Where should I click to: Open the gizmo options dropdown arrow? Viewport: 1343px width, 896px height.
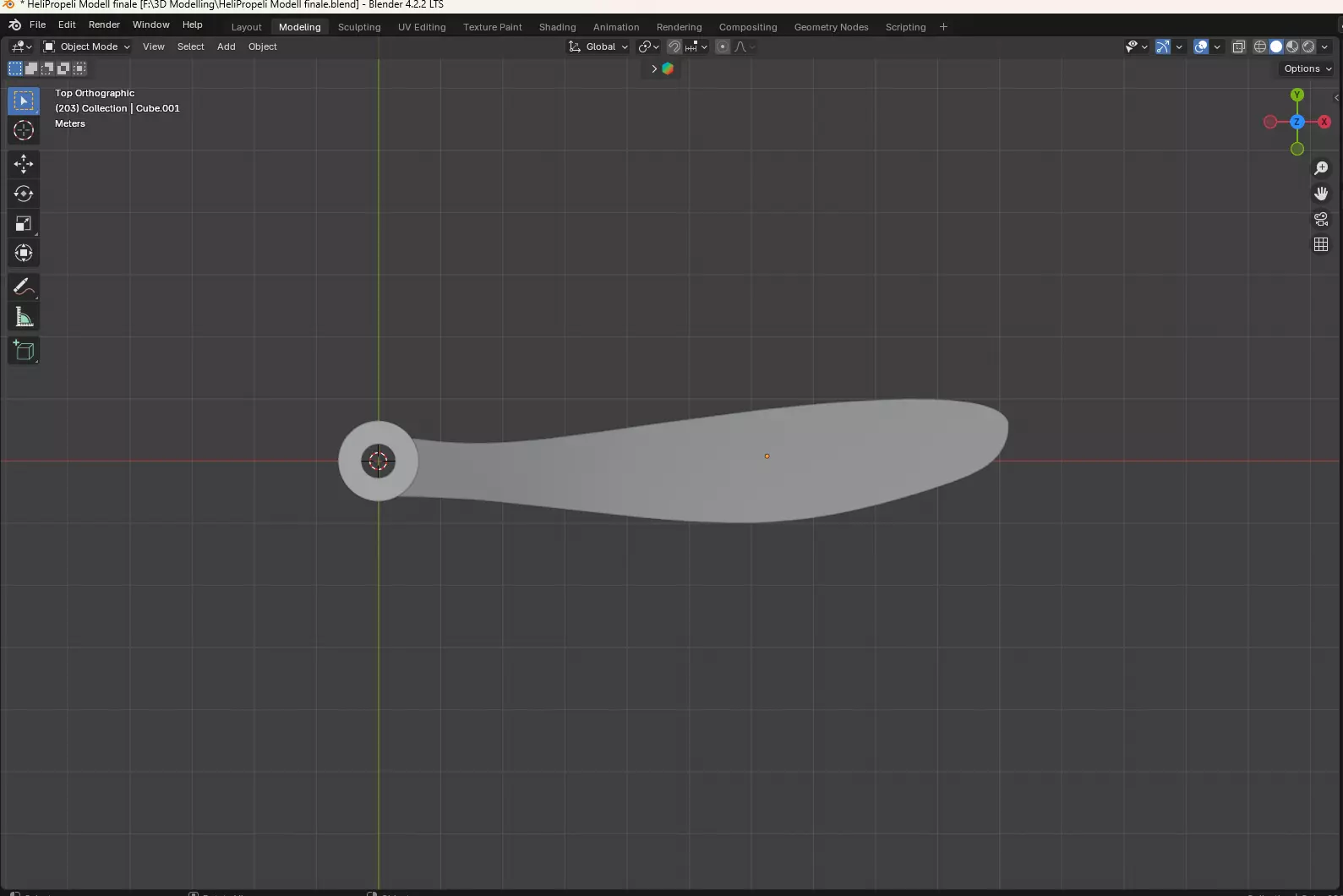(x=1179, y=46)
